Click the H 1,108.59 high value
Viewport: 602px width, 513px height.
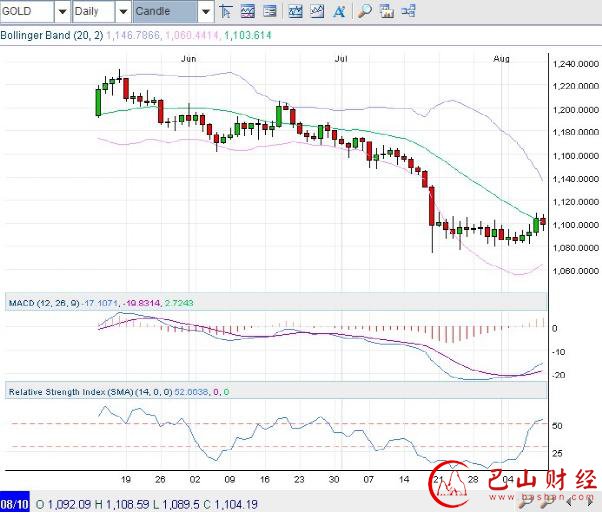coord(121,504)
